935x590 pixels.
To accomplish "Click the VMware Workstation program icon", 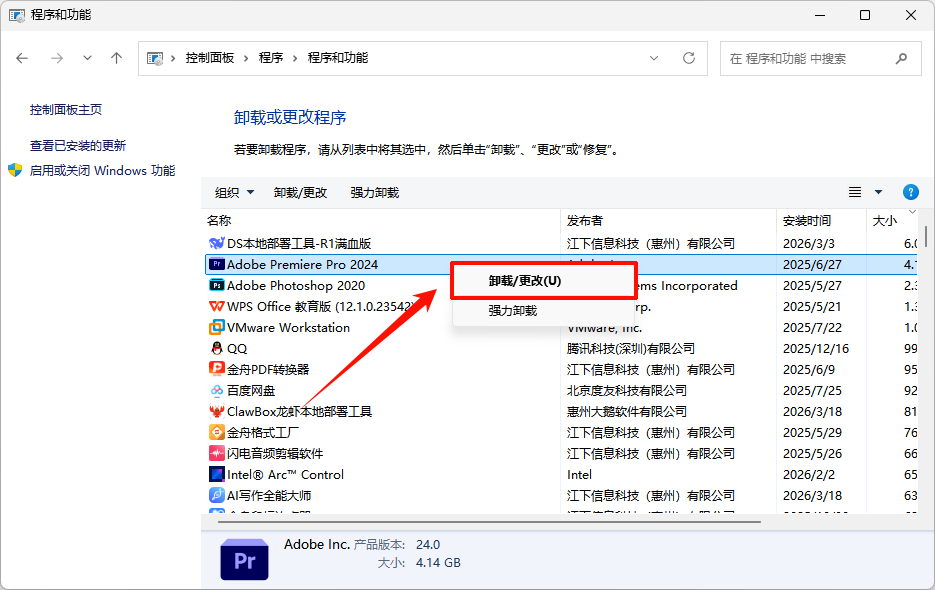I will click(x=216, y=328).
